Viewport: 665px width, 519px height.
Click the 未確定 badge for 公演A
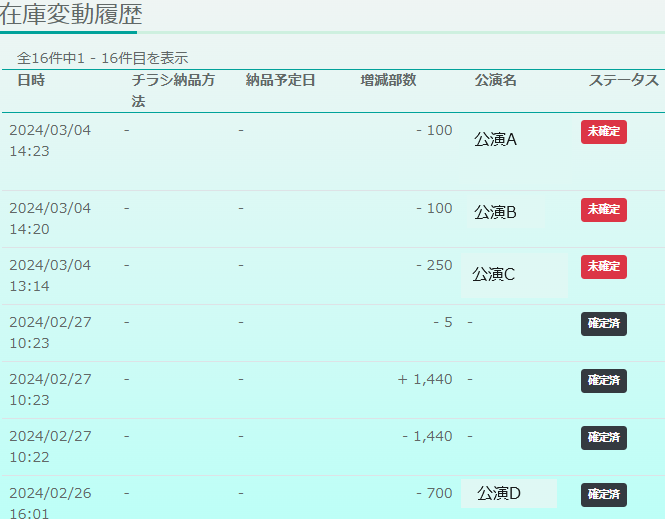[x=603, y=132]
